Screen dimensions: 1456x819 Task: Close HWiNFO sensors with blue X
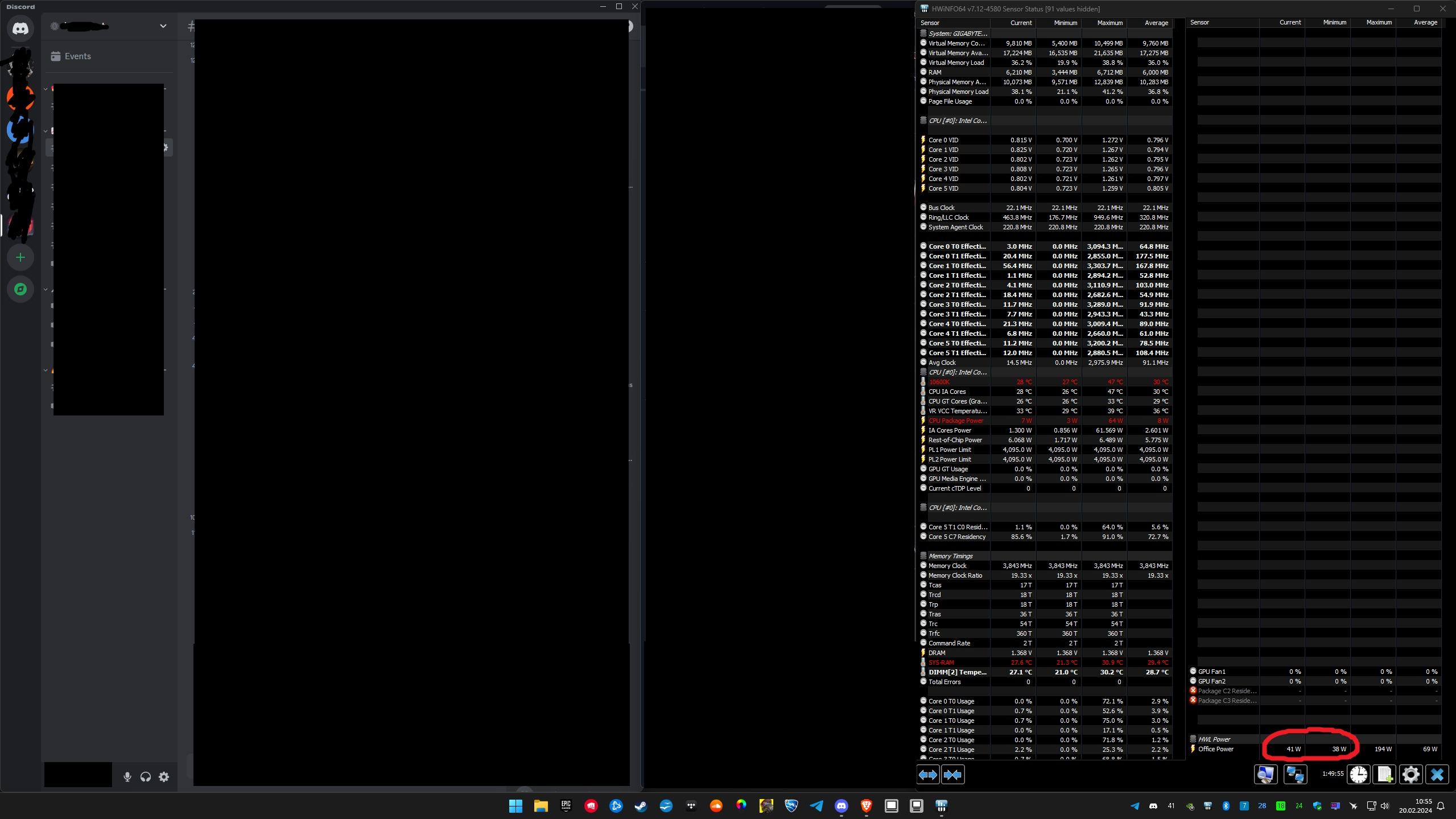click(1437, 774)
